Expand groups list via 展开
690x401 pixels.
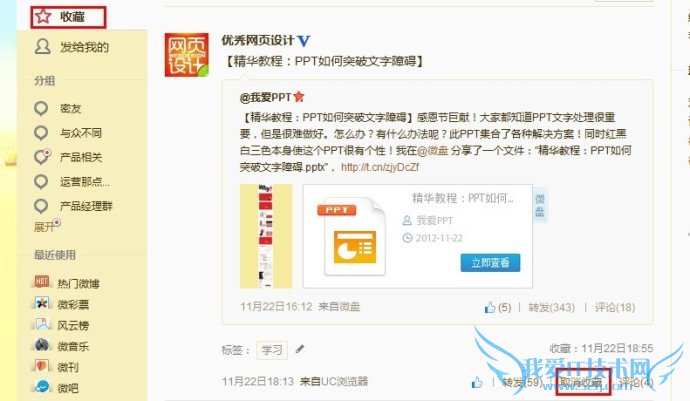coord(44,227)
